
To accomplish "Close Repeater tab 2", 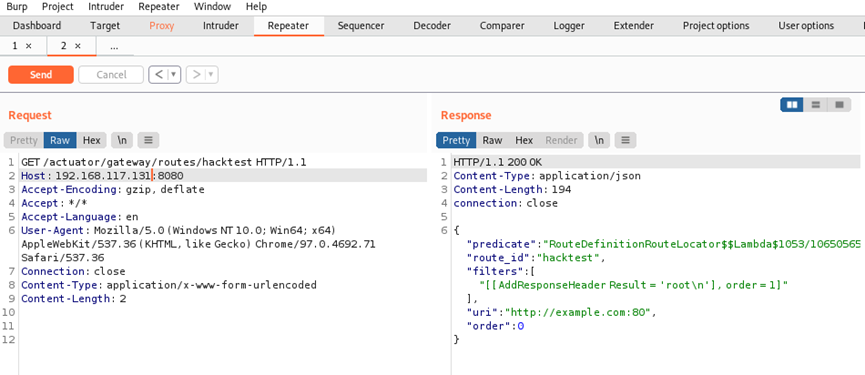I will [x=78, y=46].
